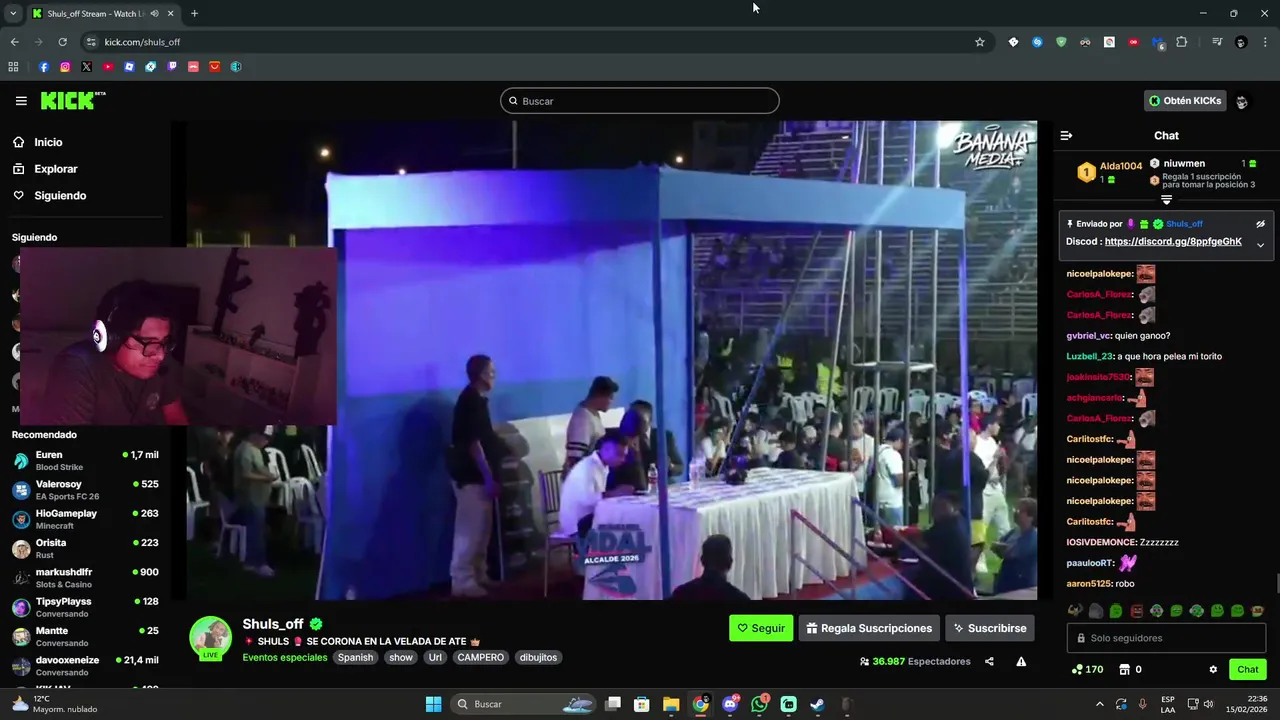Open recommended channel davooxeneize
This screenshot has height=720, width=1280.
pos(85,666)
